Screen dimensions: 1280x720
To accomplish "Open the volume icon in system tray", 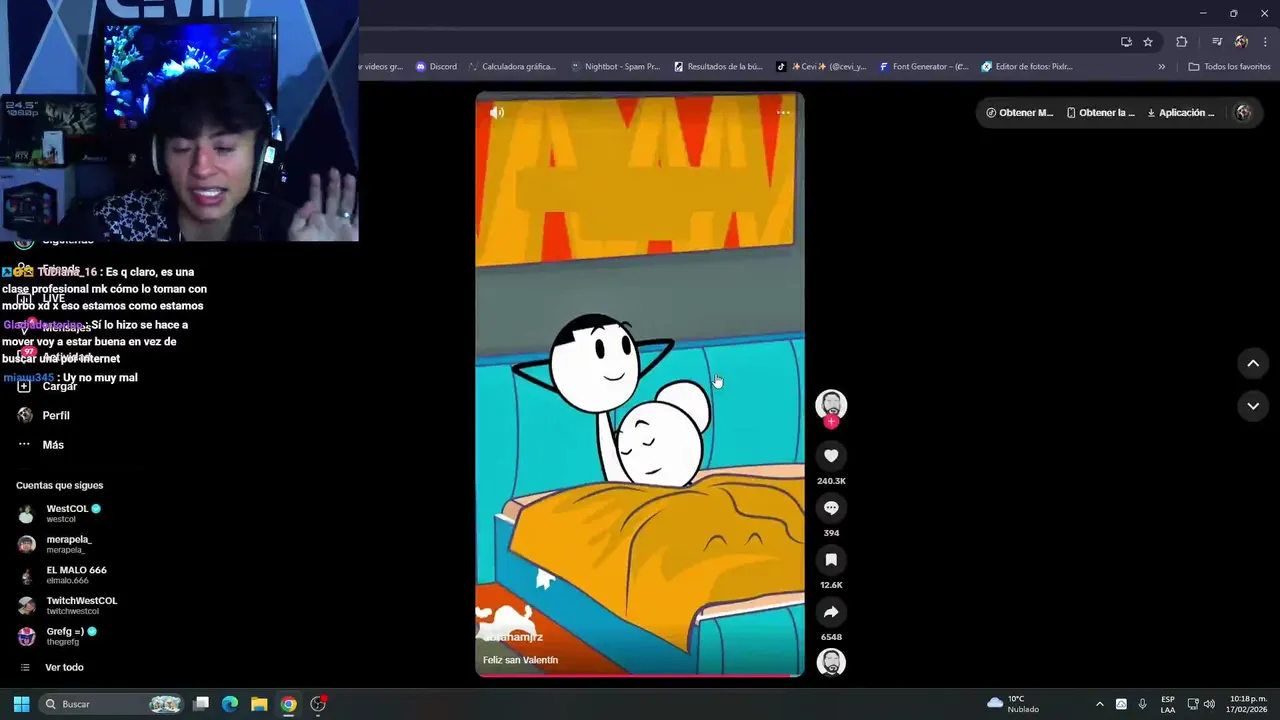I will [1210, 704].
